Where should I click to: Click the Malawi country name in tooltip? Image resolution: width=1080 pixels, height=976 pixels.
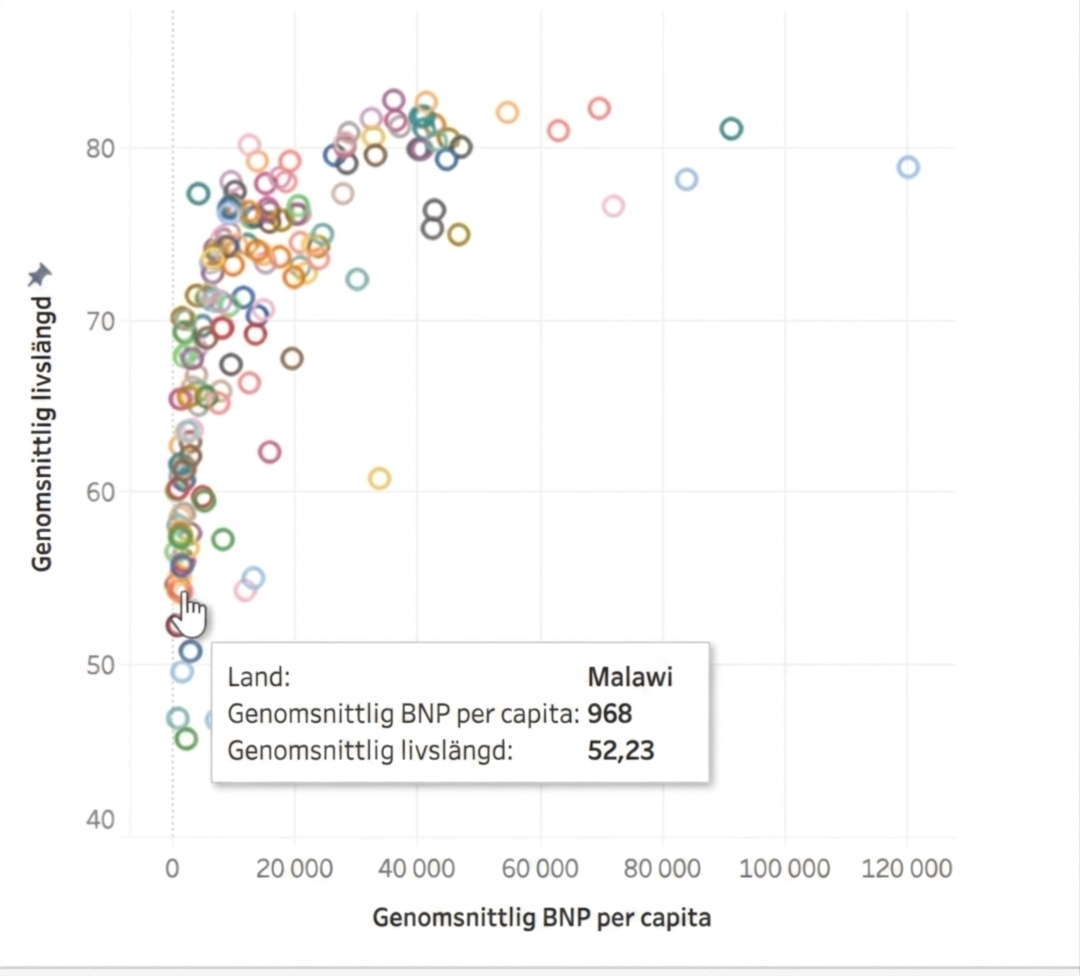pyautogui.click(x=630, y=676)
